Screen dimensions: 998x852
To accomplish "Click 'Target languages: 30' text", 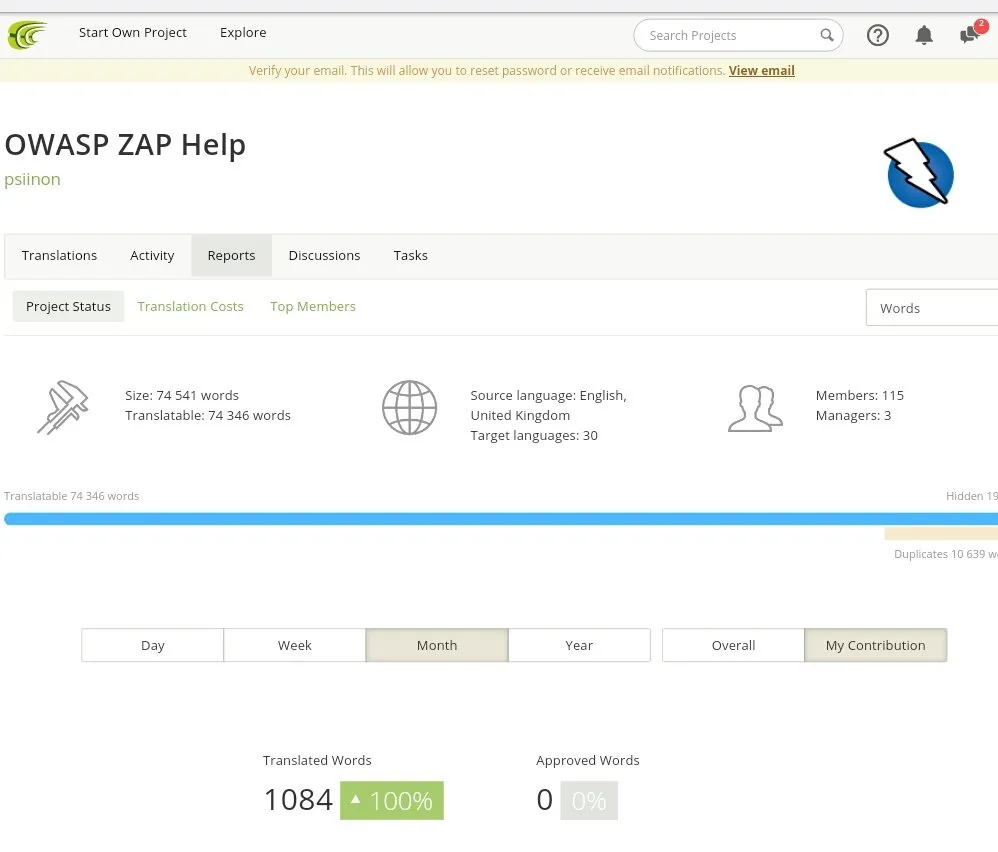I will coord(534,436).
